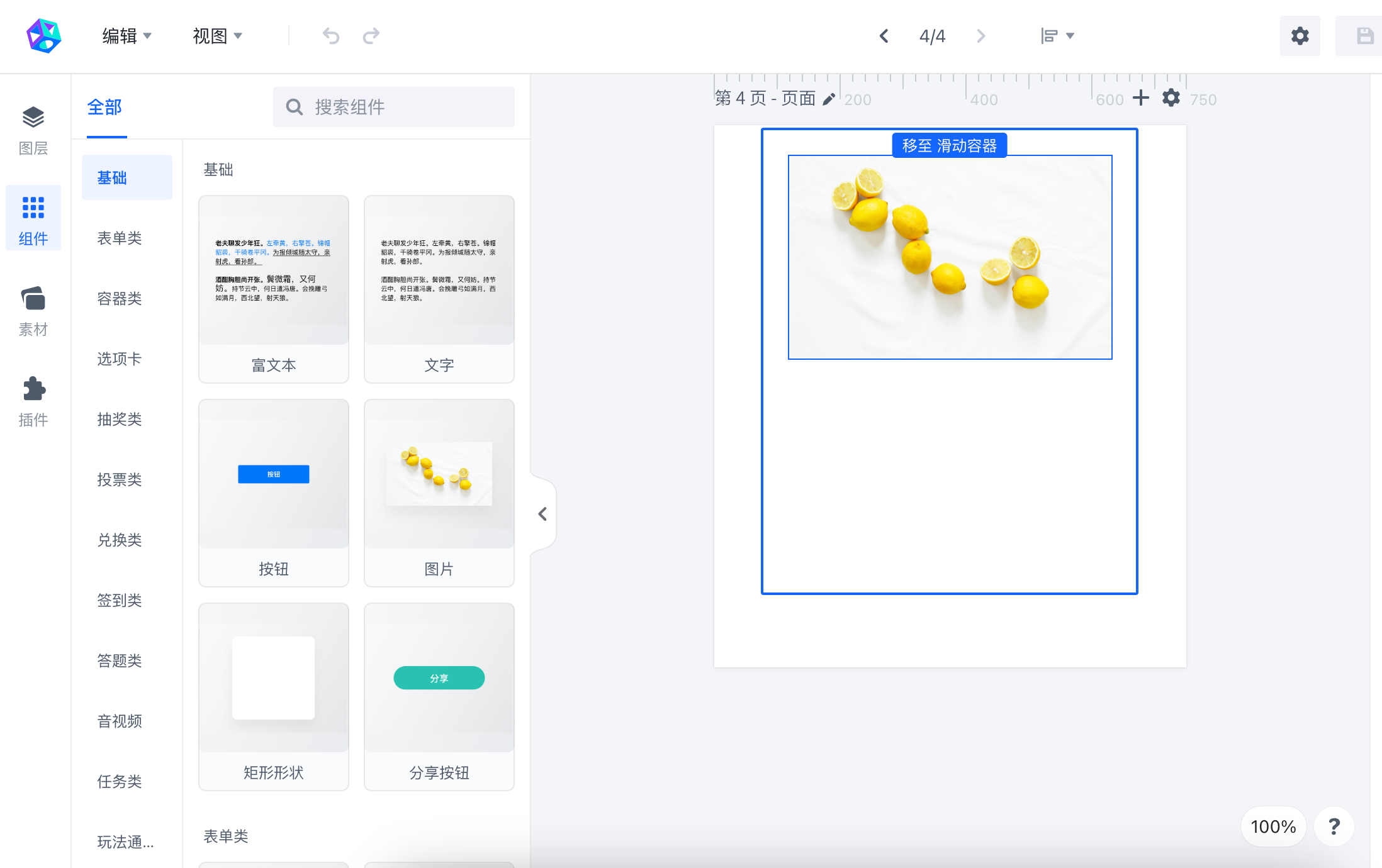Open page settings gear near ruler
Screen dimensions: 1382x868
point(1171,97)
